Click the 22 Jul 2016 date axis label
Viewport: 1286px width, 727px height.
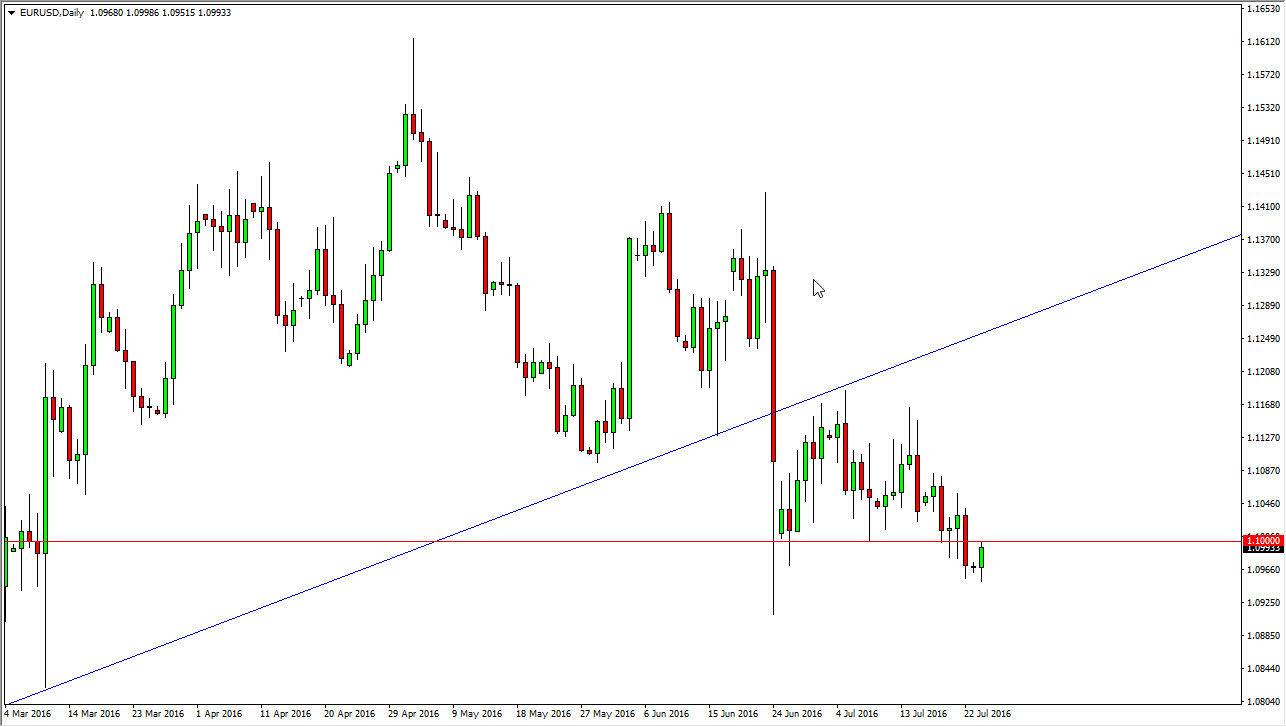[x=990, y=714]
